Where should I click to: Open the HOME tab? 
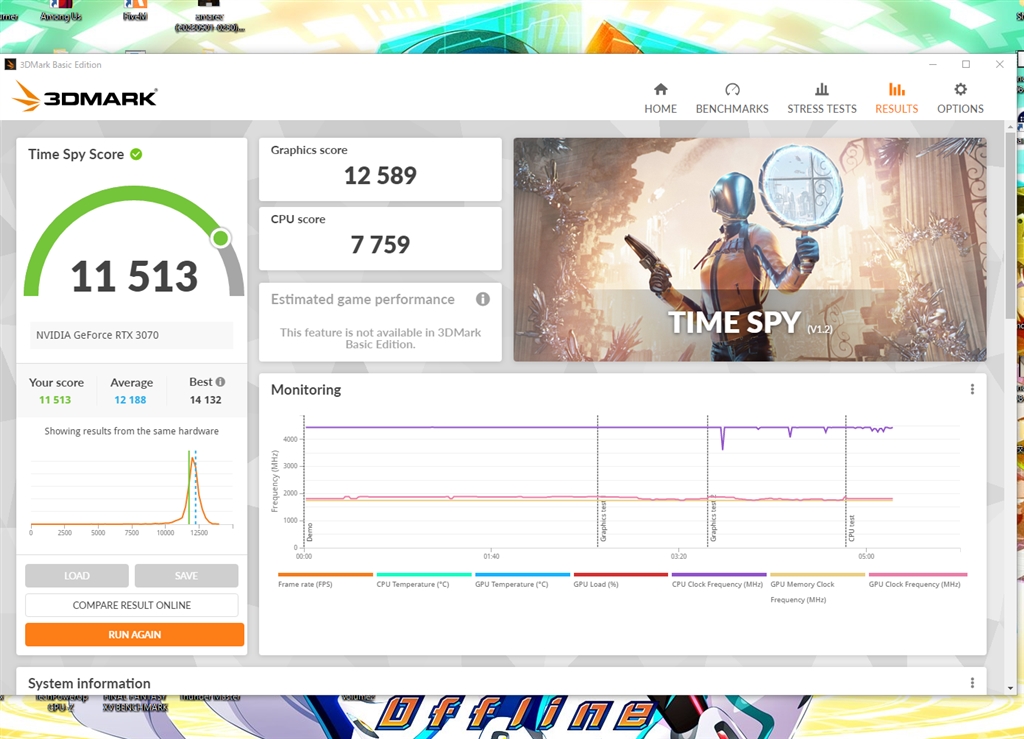[x=660, y=99]
